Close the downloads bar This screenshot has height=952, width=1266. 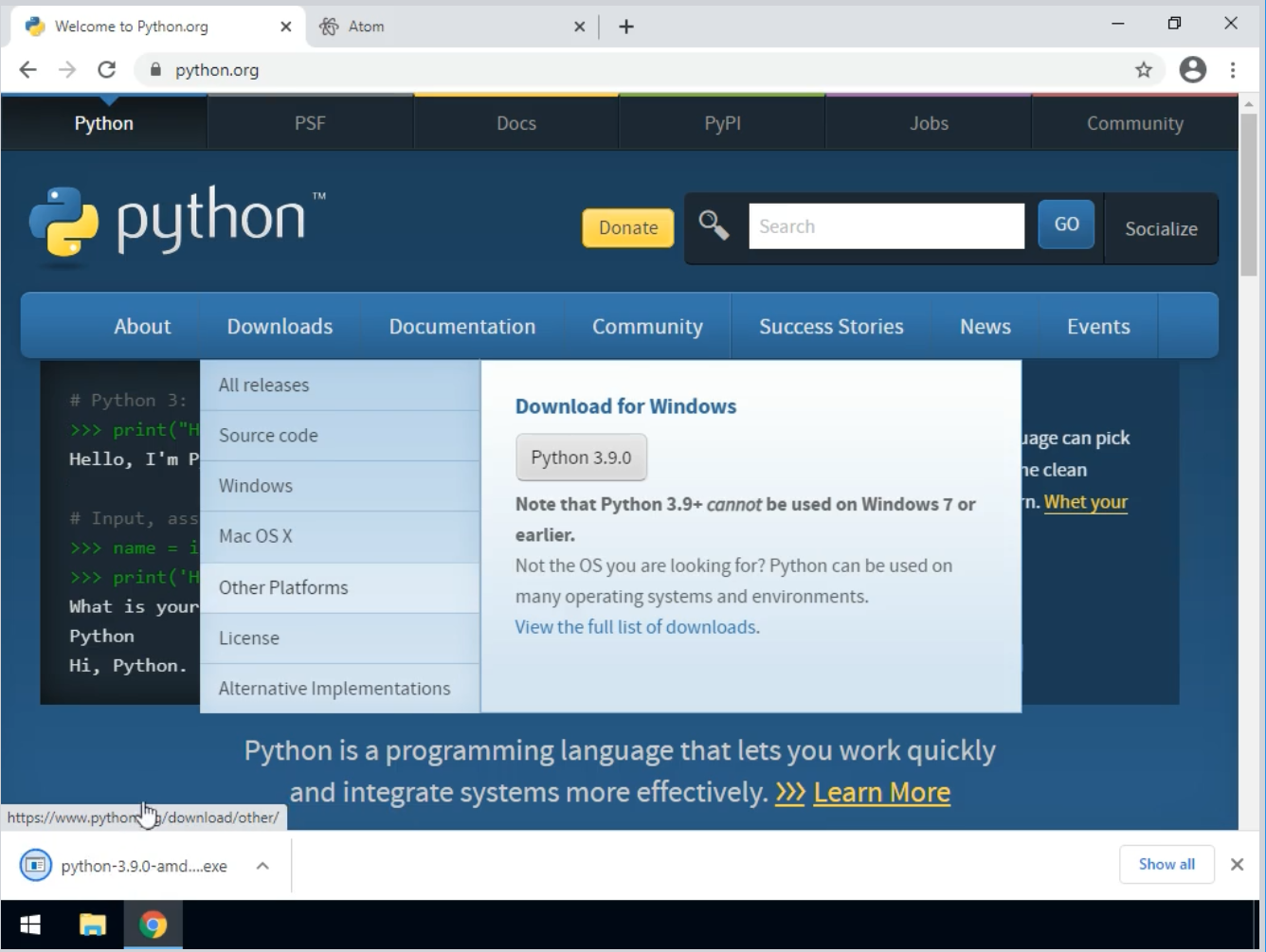click(x=1237, y=864)
